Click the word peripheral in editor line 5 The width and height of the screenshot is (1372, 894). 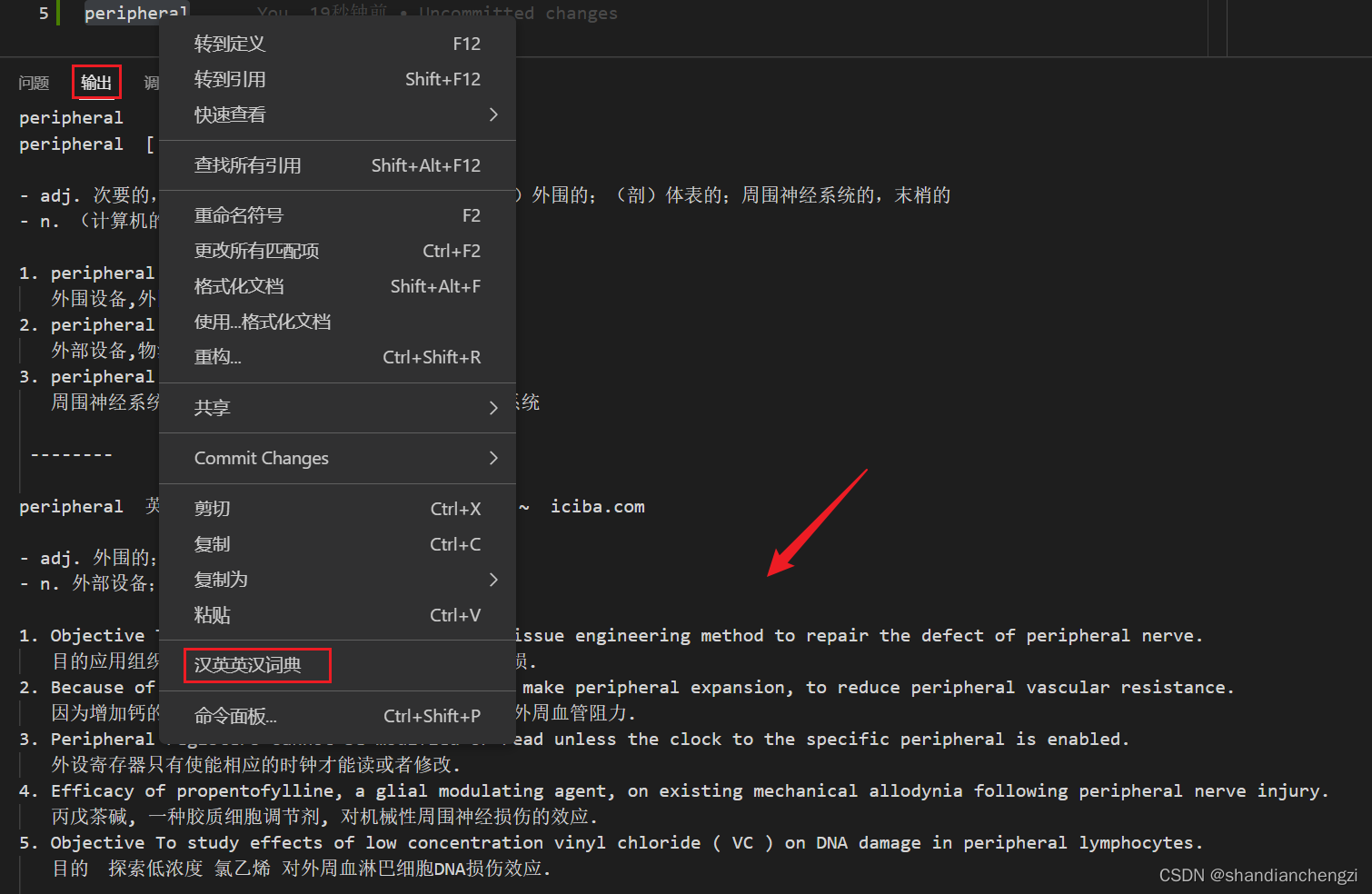click(x=136, y=13)
